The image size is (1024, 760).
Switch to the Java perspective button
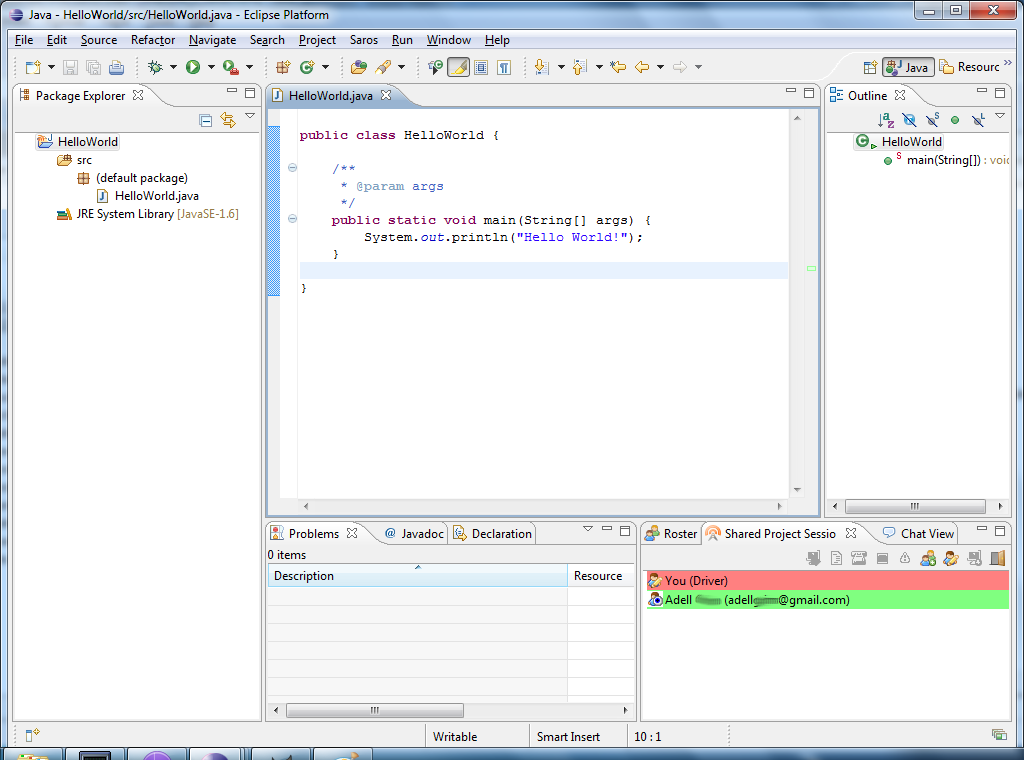[x=909, y=67]
